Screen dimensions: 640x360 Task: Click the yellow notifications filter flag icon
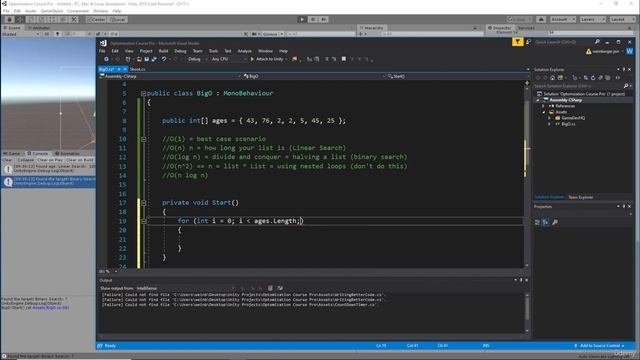point(518,42)
